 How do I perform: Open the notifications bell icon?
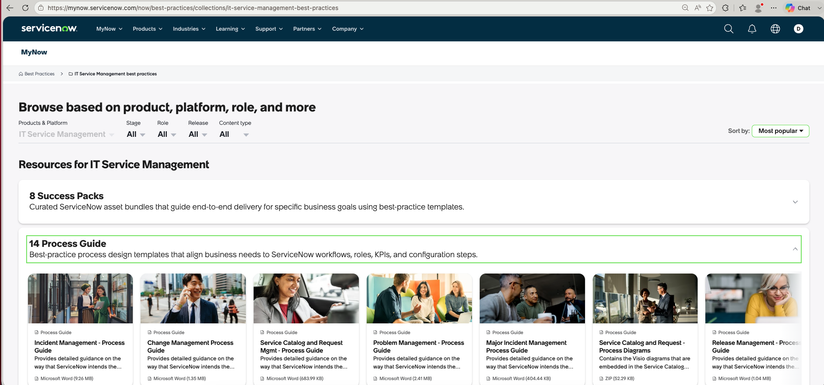click(752, 29)
